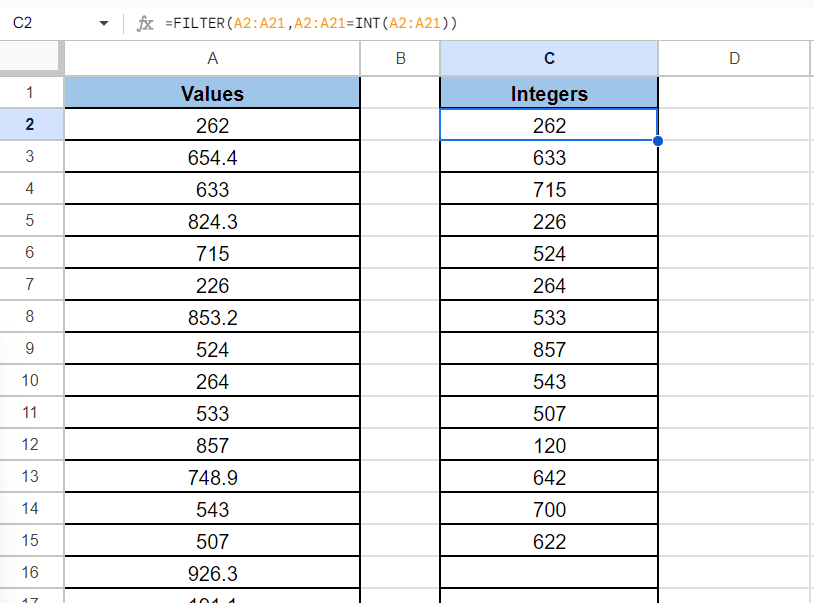Click cell with 120 in Integers column

point(549,445)
